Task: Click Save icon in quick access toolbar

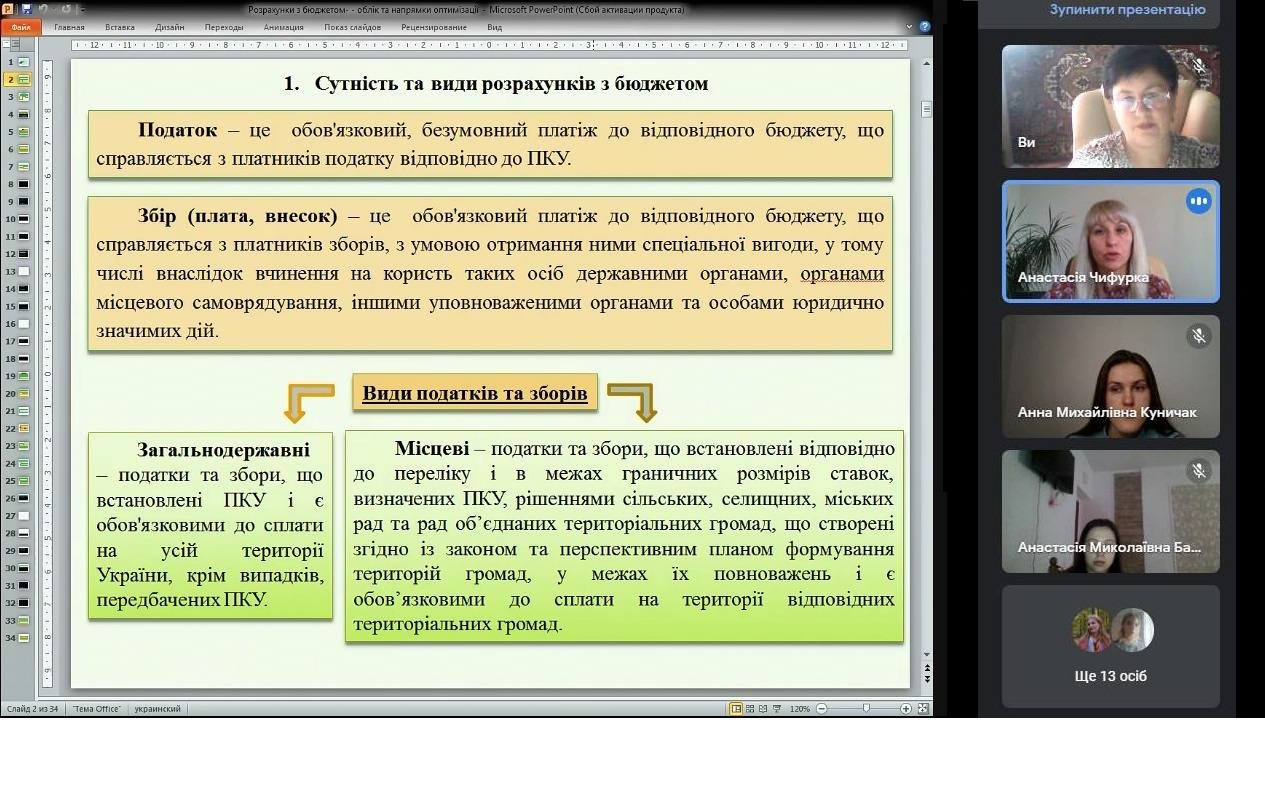Action: click(27, 9)
